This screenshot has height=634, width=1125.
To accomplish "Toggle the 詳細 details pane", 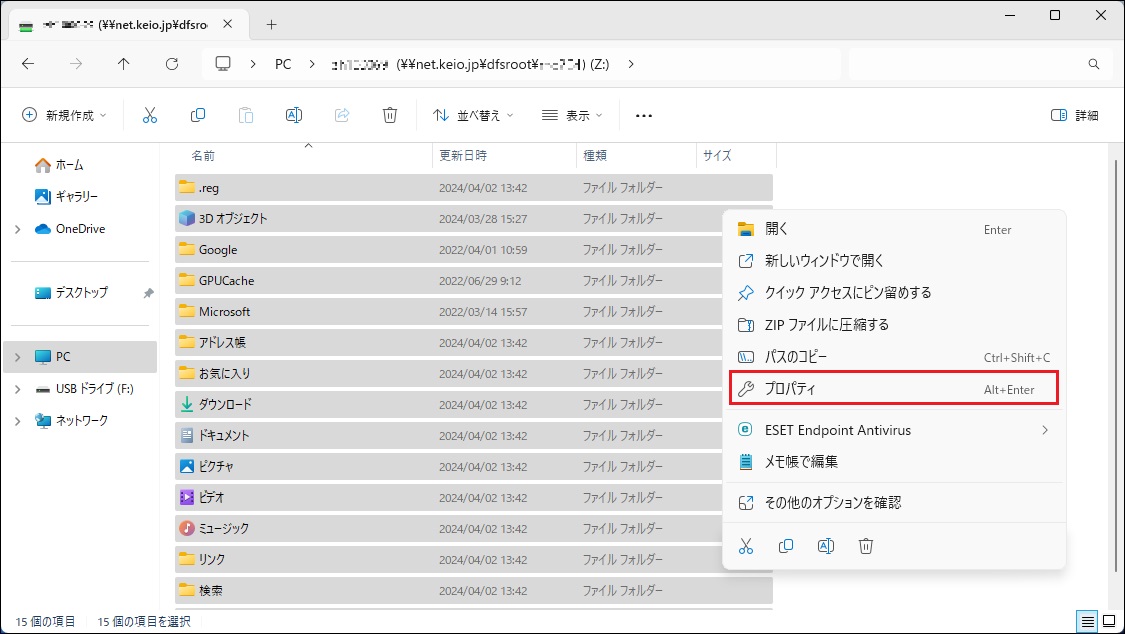I will pyautogui.click(x=1075, y=115).
